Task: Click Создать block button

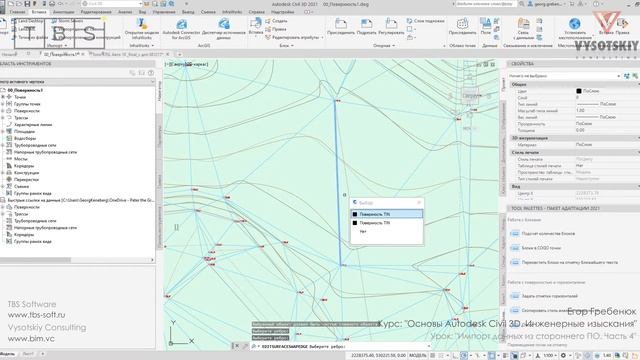Action: tap(276, 21)
